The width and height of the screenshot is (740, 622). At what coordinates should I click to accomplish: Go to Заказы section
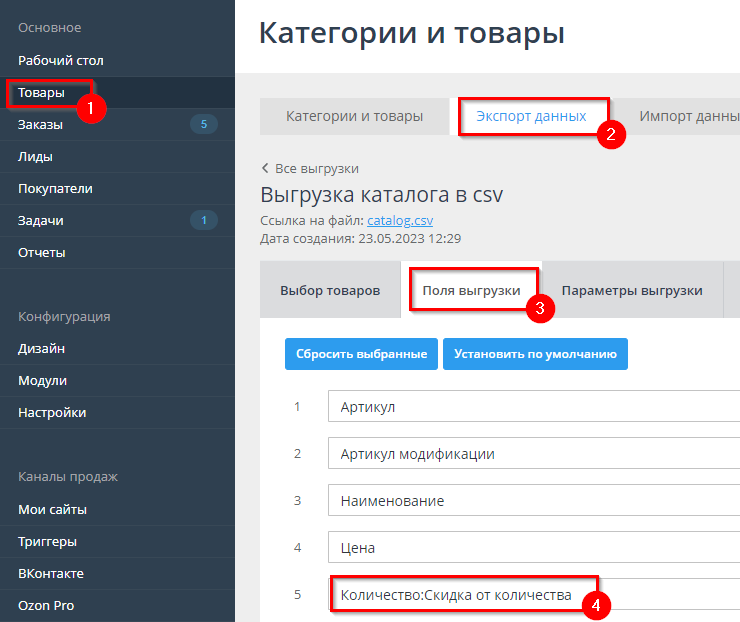tap(40, 125)
